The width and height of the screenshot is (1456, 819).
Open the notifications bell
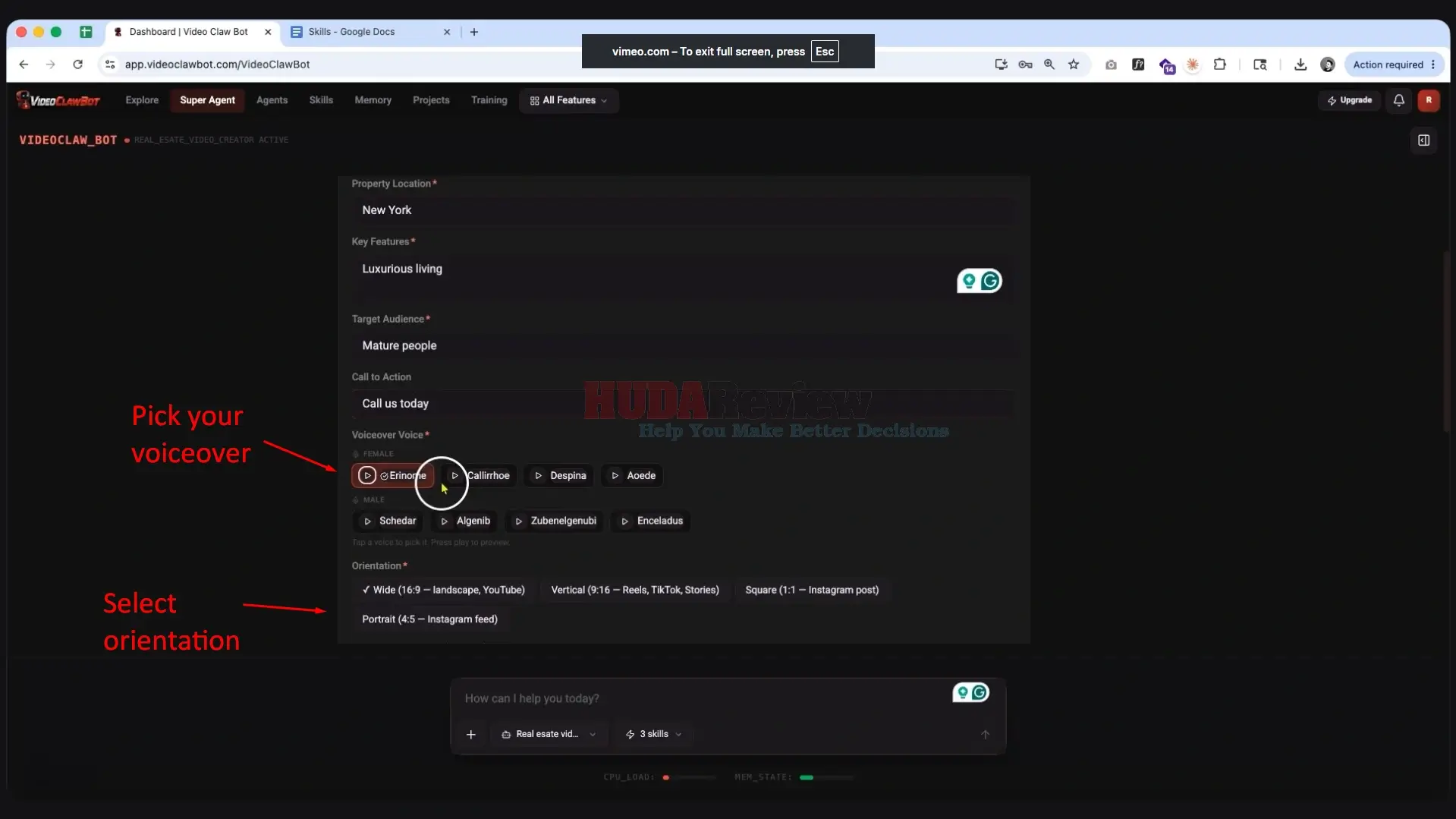pos(1398,100)
